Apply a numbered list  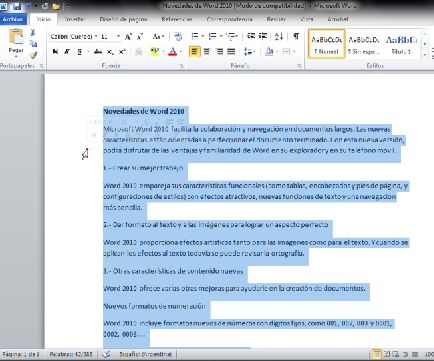[x=212, y=36]
